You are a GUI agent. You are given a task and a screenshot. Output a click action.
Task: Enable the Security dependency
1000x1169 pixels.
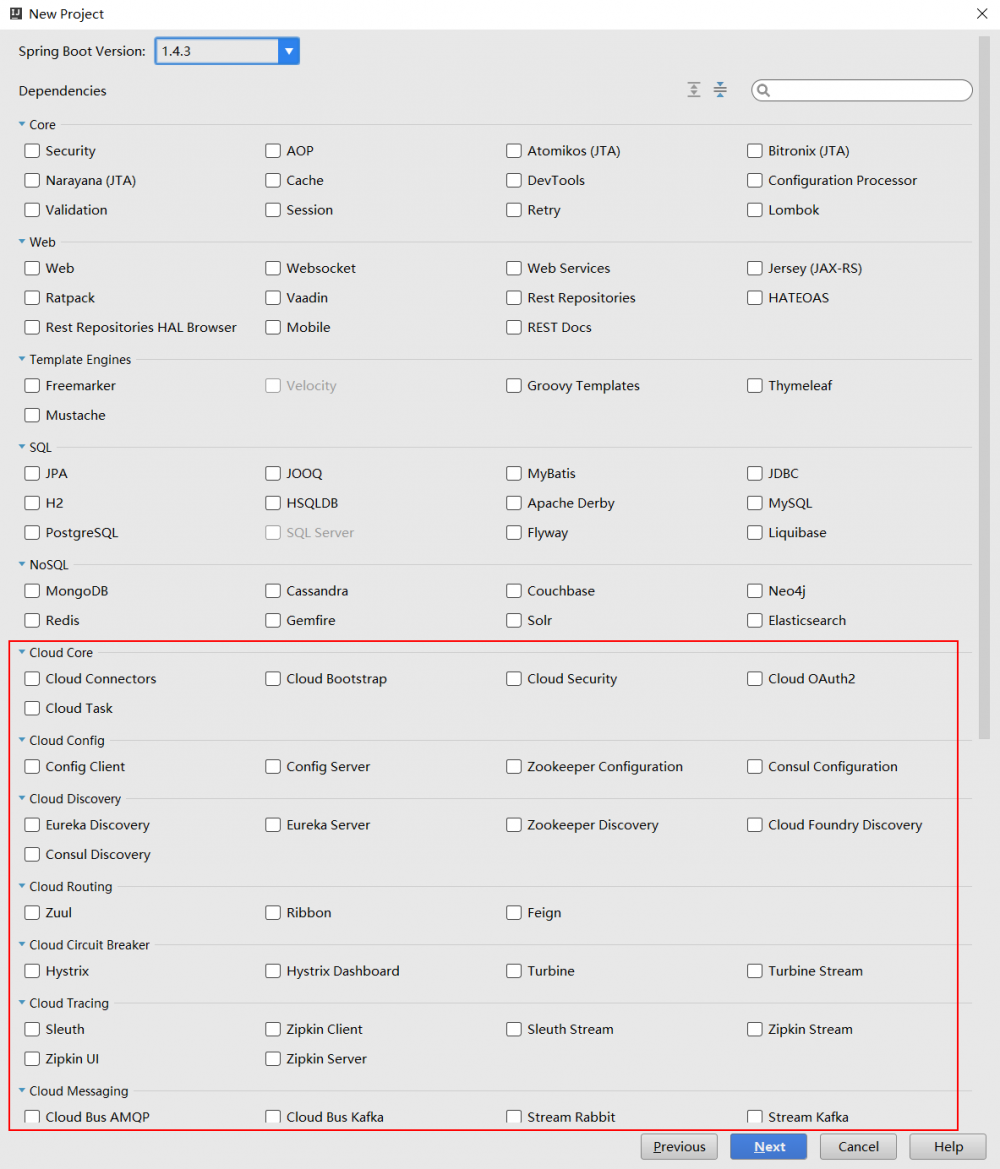pos(31,151)
